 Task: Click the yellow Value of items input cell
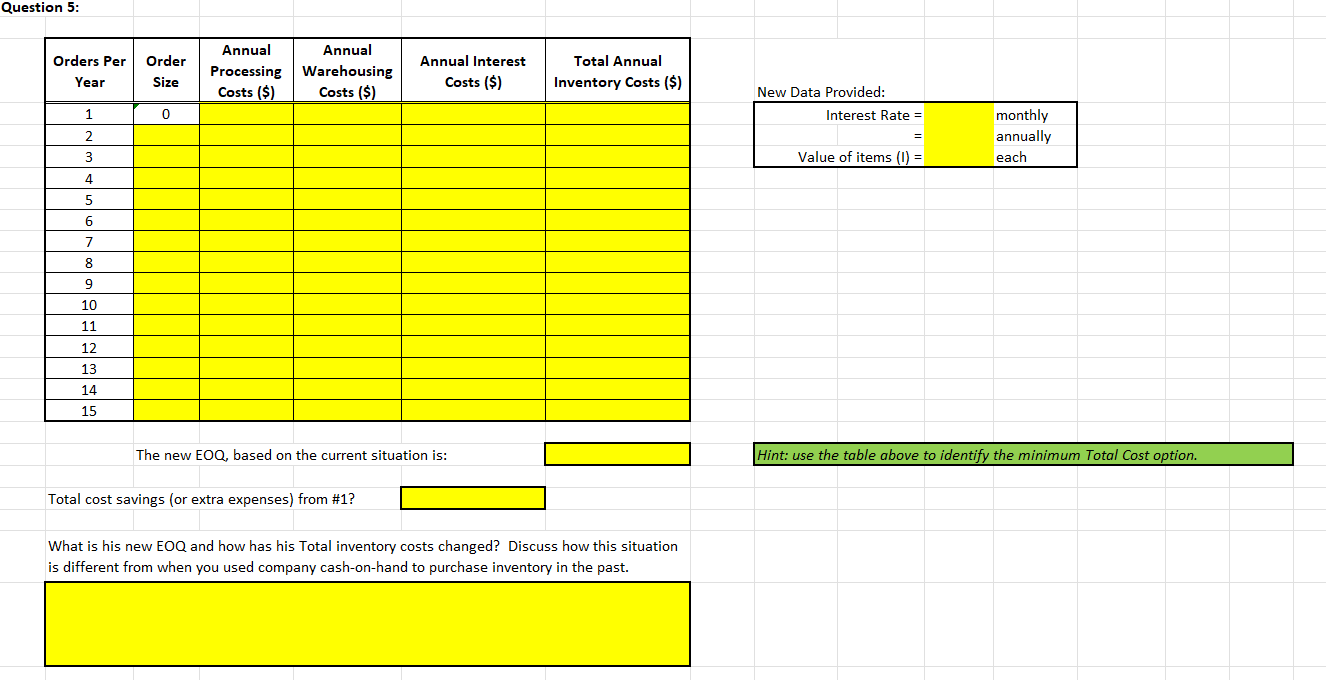coord(958,156)
